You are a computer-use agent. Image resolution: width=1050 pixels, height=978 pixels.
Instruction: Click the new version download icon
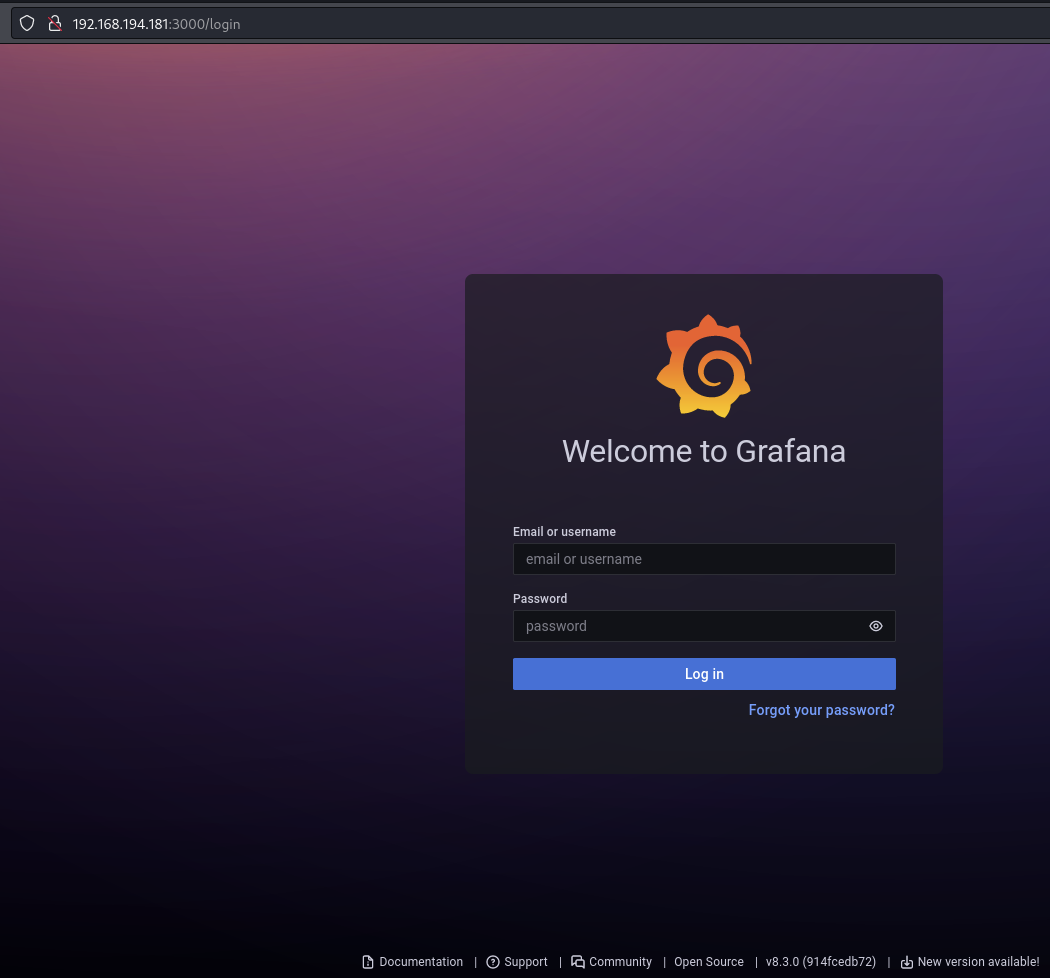coord(907,962)
